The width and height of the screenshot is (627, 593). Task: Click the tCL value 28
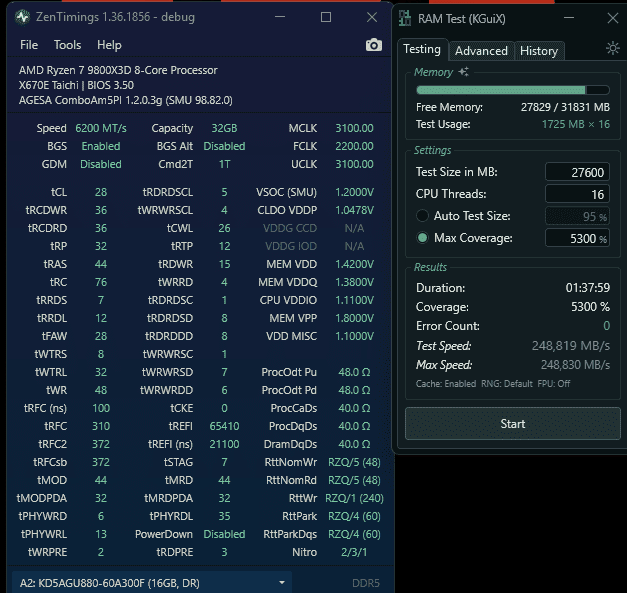tap(101, 192)
